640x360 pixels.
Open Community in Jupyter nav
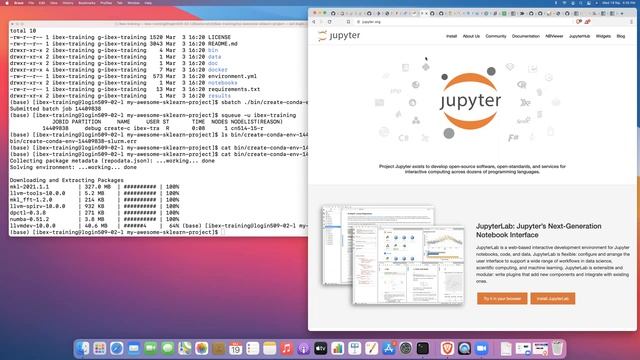496,36
